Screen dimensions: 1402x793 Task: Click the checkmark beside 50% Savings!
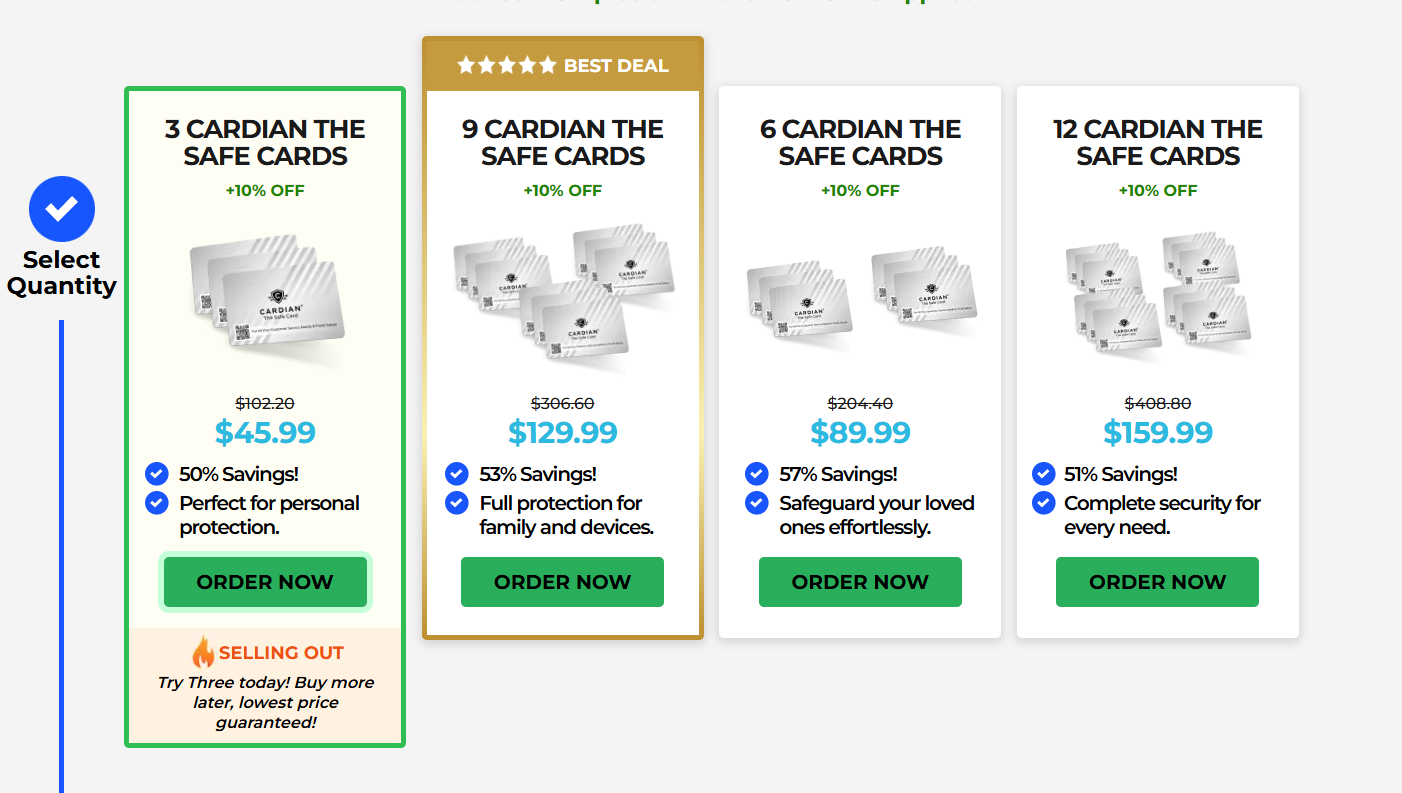click(156, 473)
